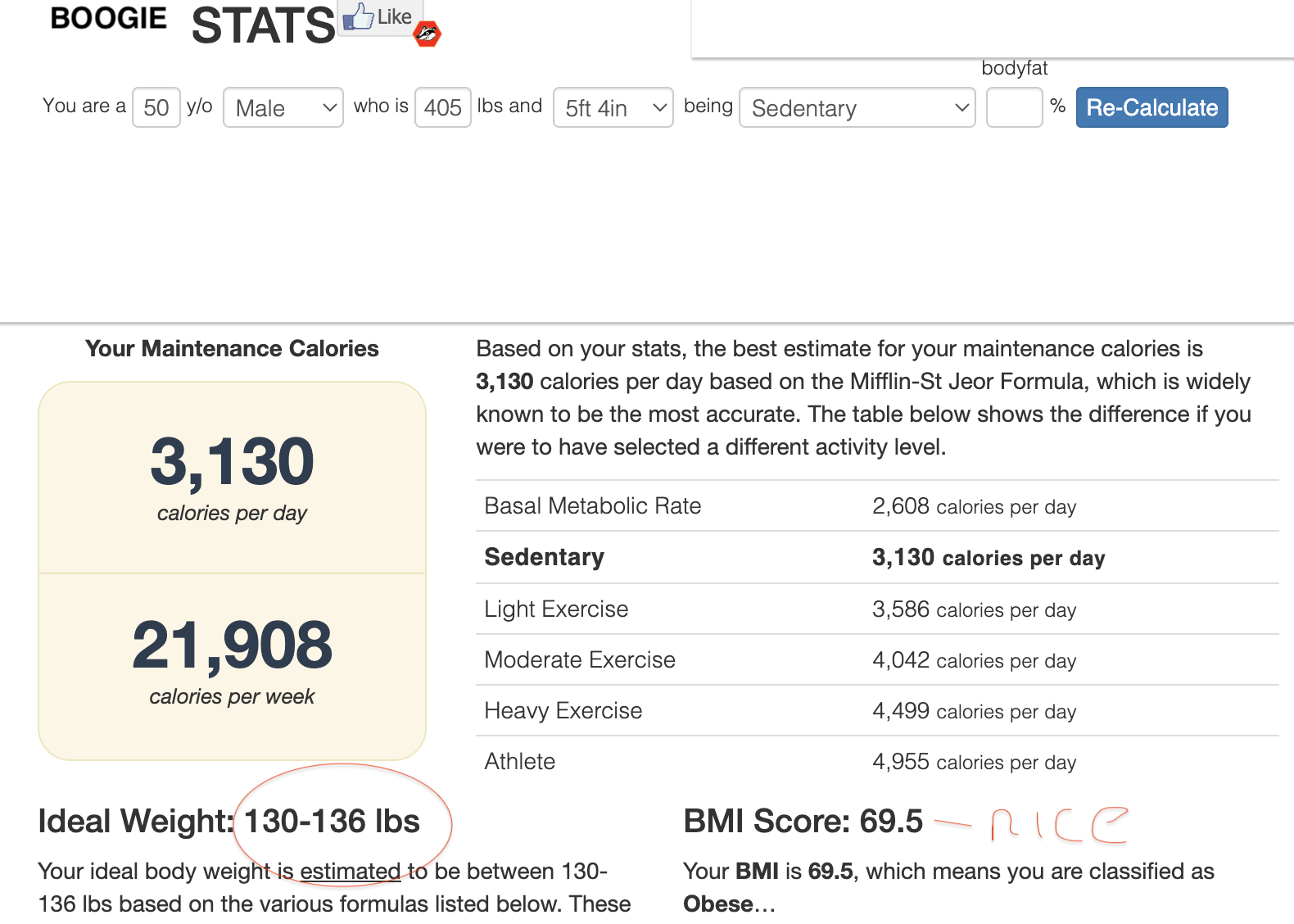The height and width of the screenshot is (924, 1294).
Task: Click '3,586 calories per day' value
Action: coord(975,609)
